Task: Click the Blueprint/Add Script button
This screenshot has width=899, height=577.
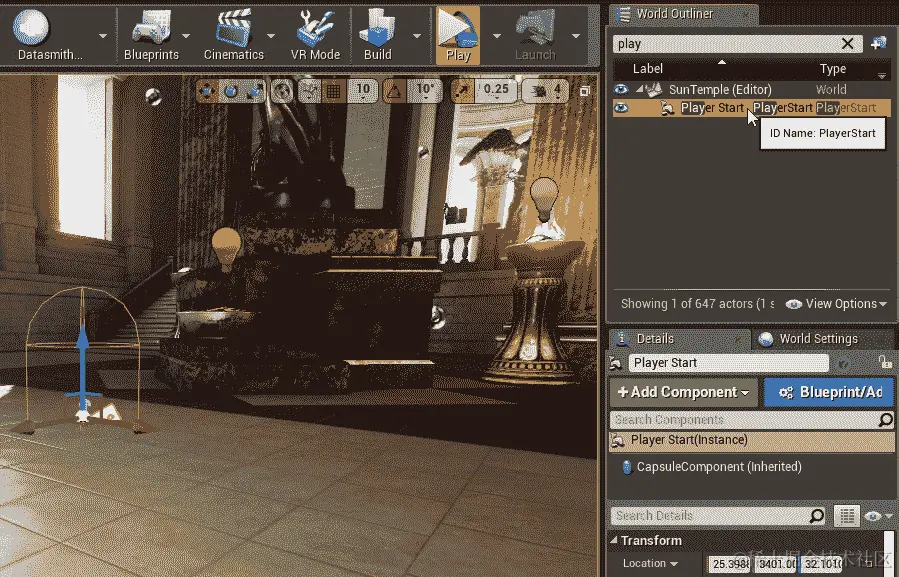Action: click(x=829, y=392)
